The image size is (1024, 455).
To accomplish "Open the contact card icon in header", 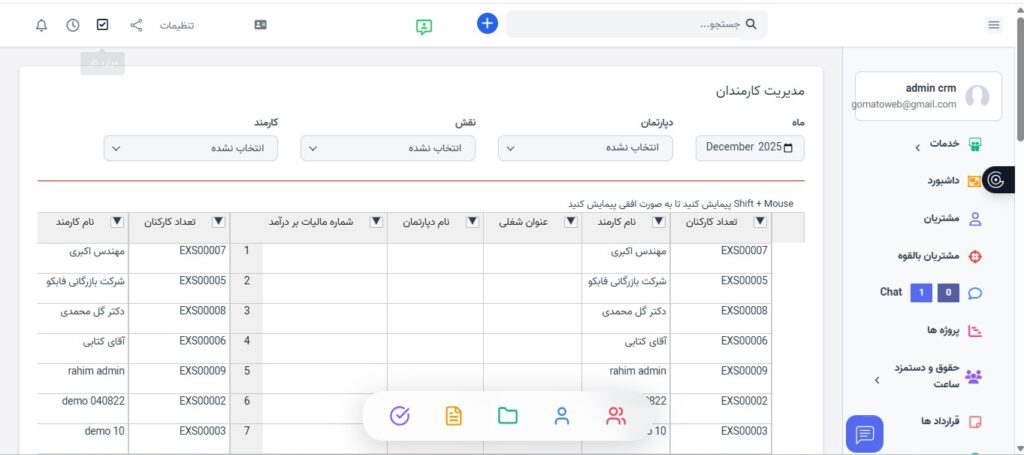I will point(261,25).
